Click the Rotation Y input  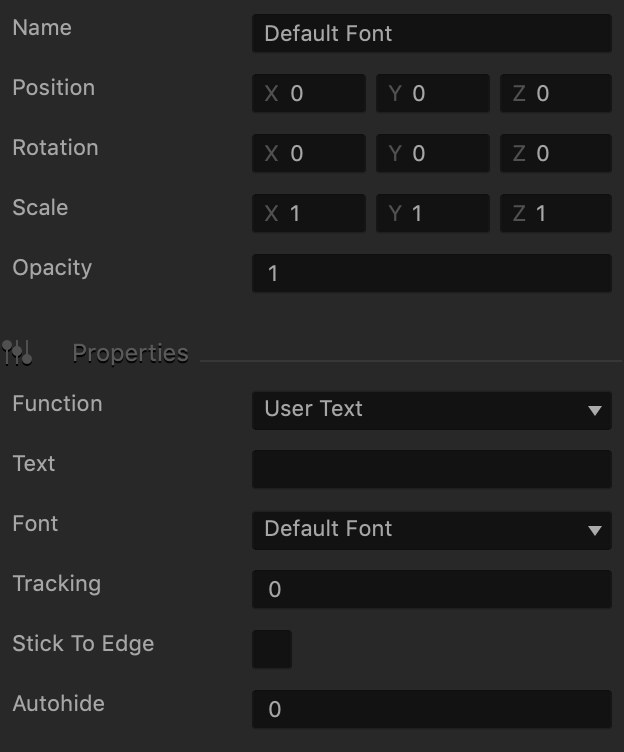click(433, 153)
